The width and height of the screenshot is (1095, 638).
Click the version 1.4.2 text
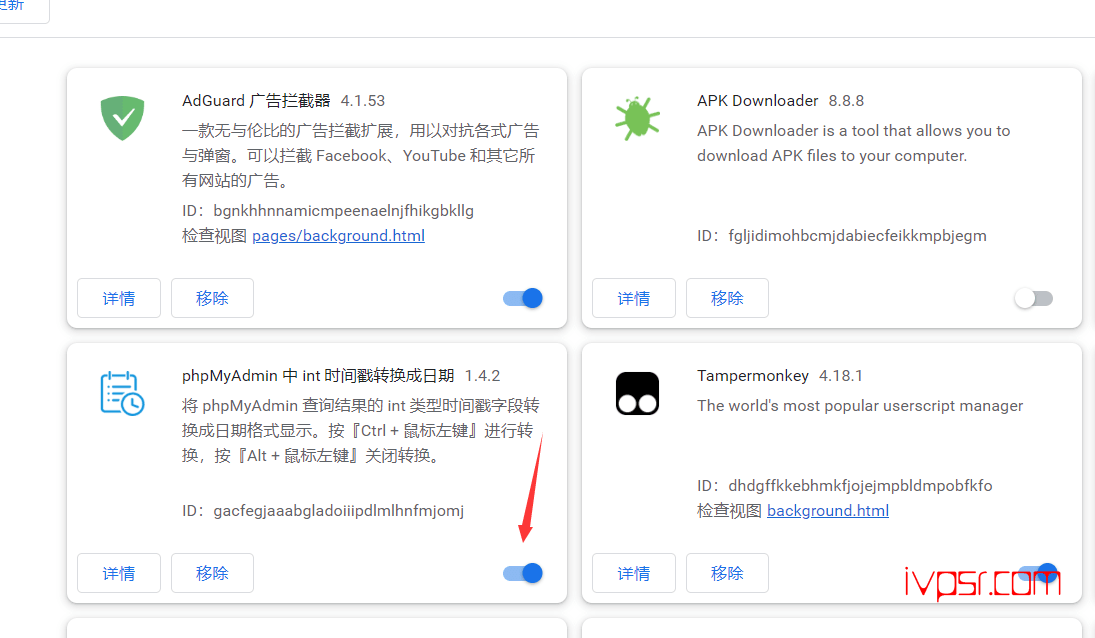(482, 376)
